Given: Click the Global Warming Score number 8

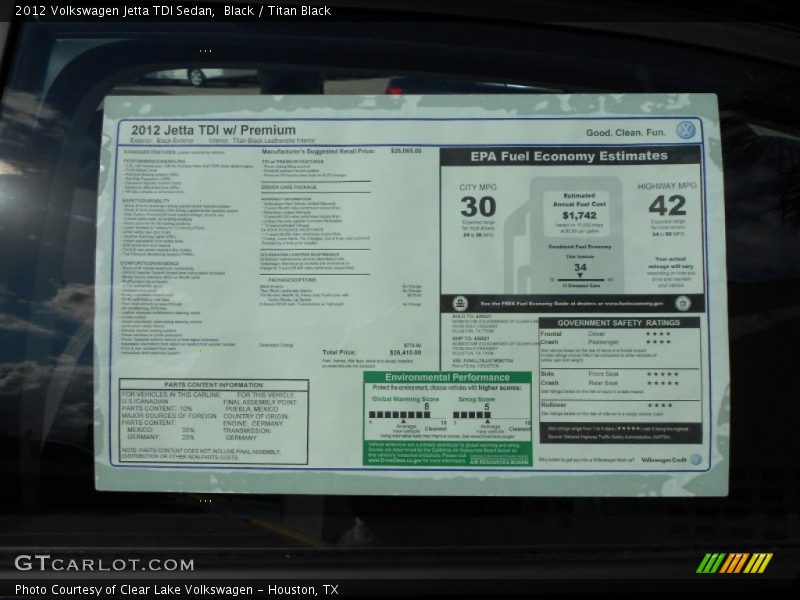Looking at the screenshot, I should click(427, 407).
